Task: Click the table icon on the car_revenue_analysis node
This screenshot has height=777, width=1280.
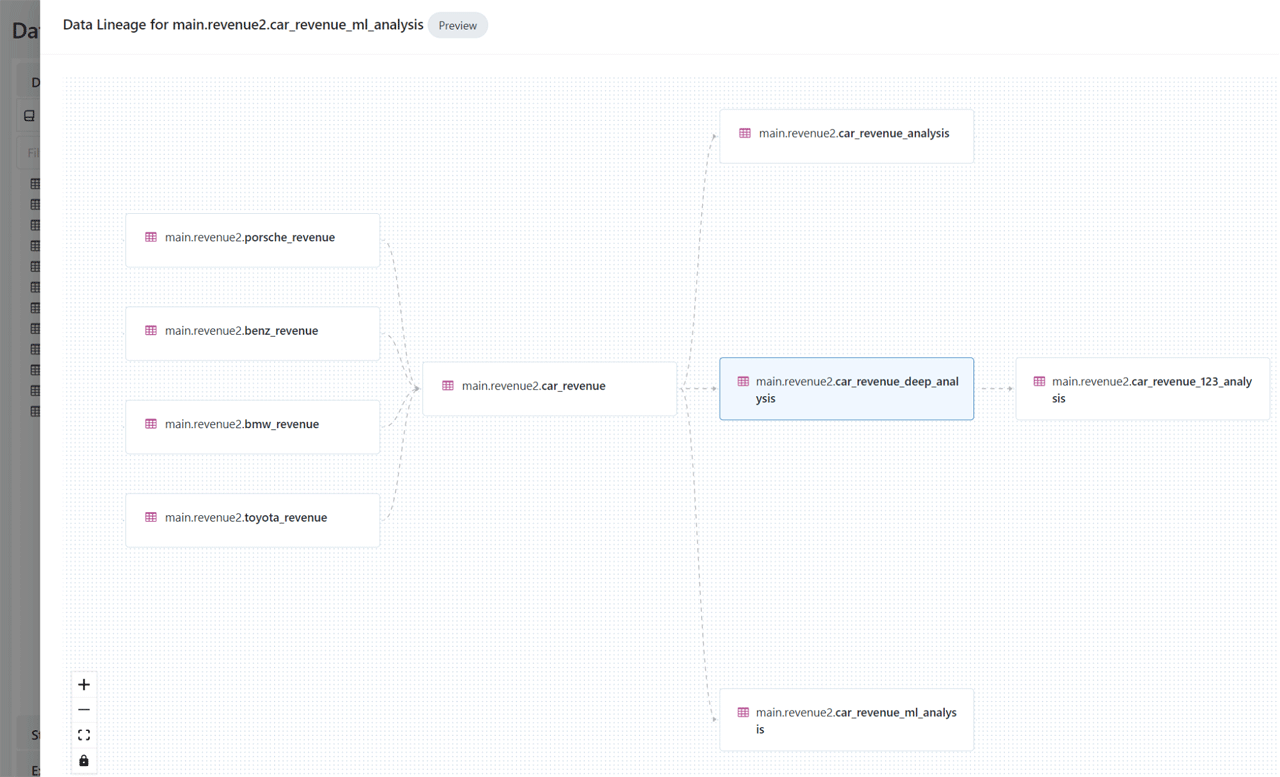Action: [x=744, y=132]
